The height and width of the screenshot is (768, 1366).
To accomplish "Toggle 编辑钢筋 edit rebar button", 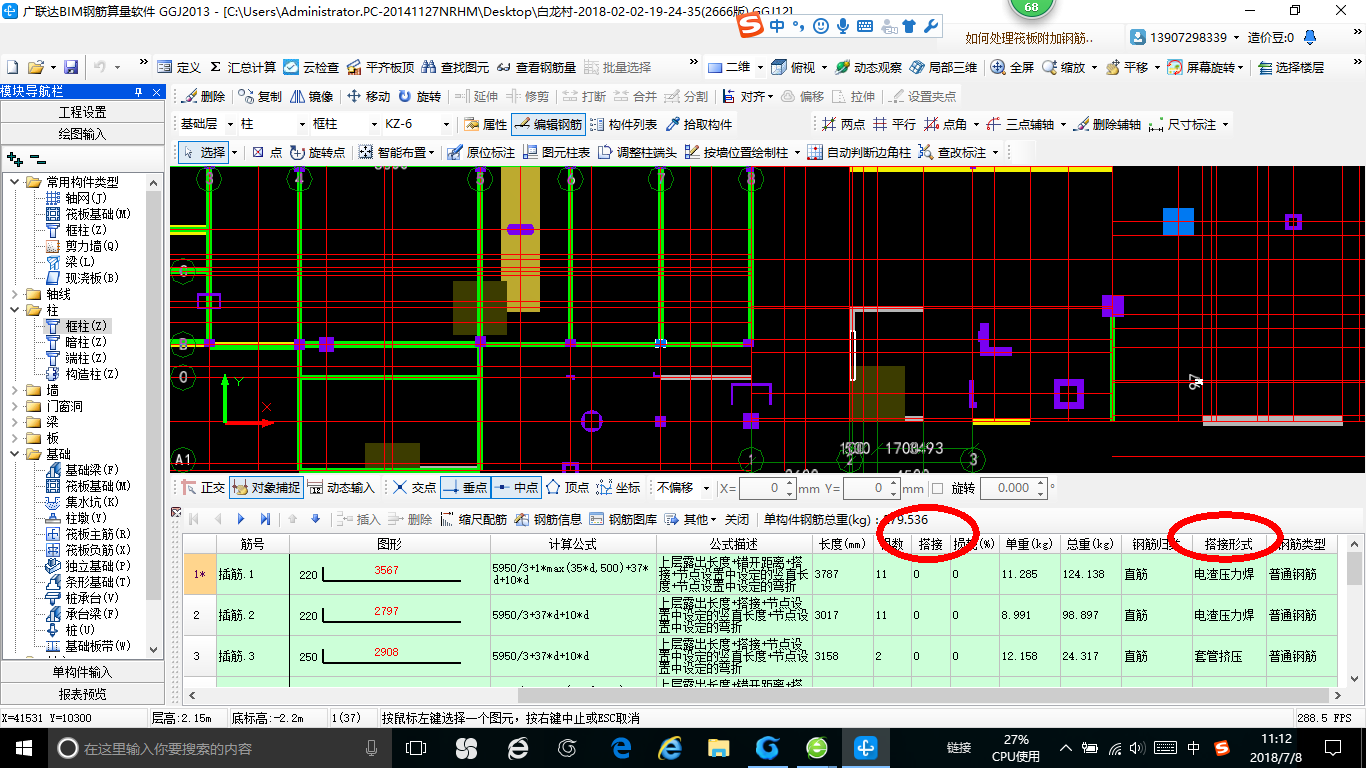I will (548, 124).
